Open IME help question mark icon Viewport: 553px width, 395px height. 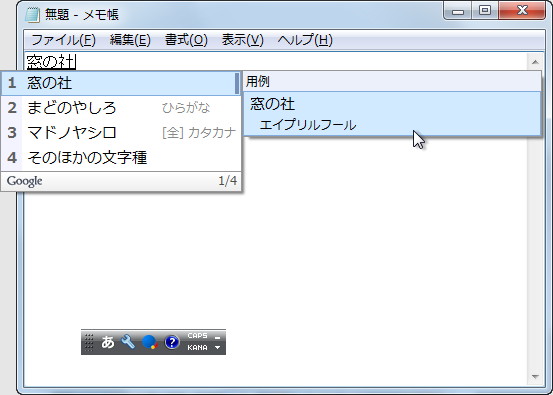pos(172,342)
